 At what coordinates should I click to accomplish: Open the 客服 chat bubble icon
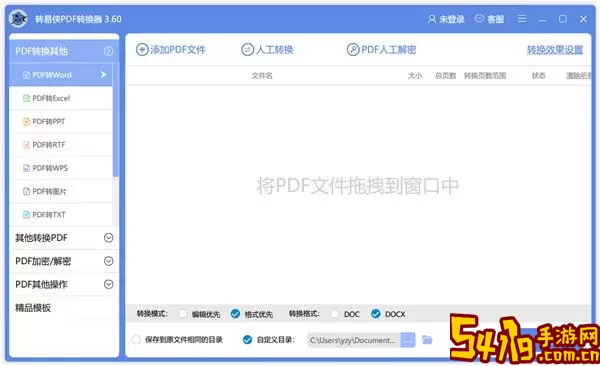479,18
